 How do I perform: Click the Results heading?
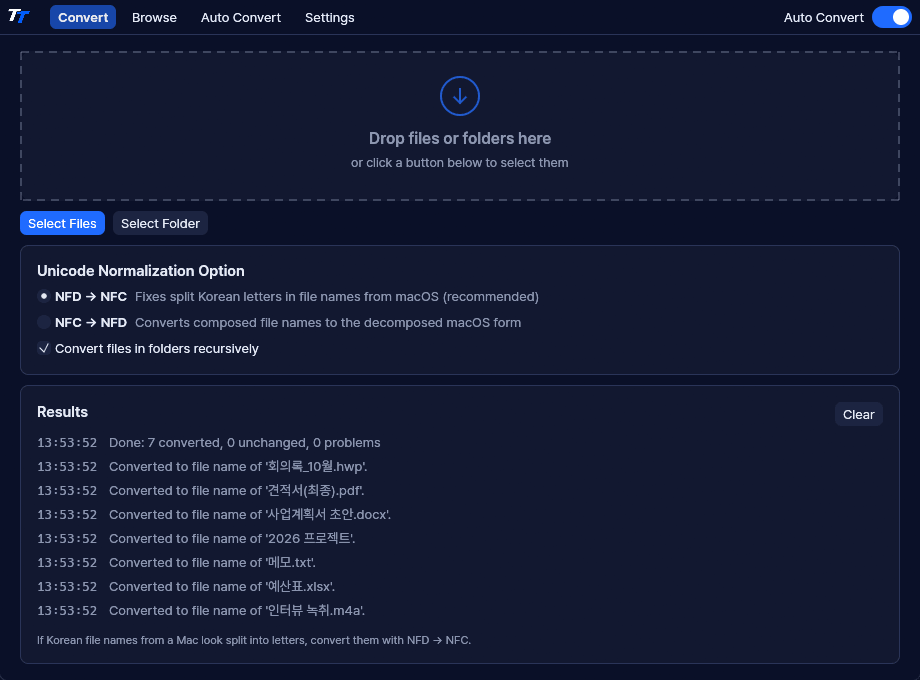click(x=62, y=412)
